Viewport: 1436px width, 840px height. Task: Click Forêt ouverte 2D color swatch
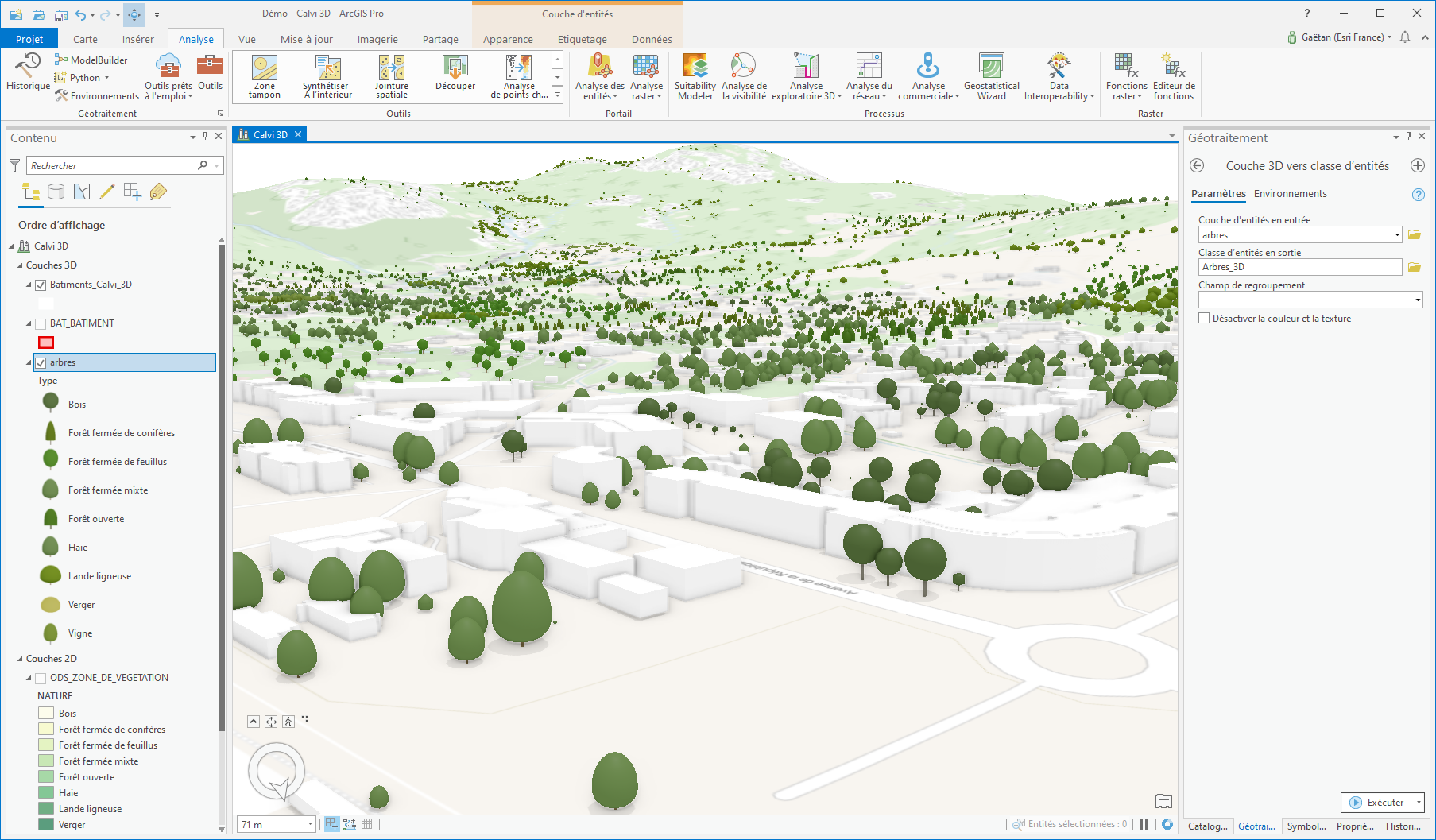(46, 777)
